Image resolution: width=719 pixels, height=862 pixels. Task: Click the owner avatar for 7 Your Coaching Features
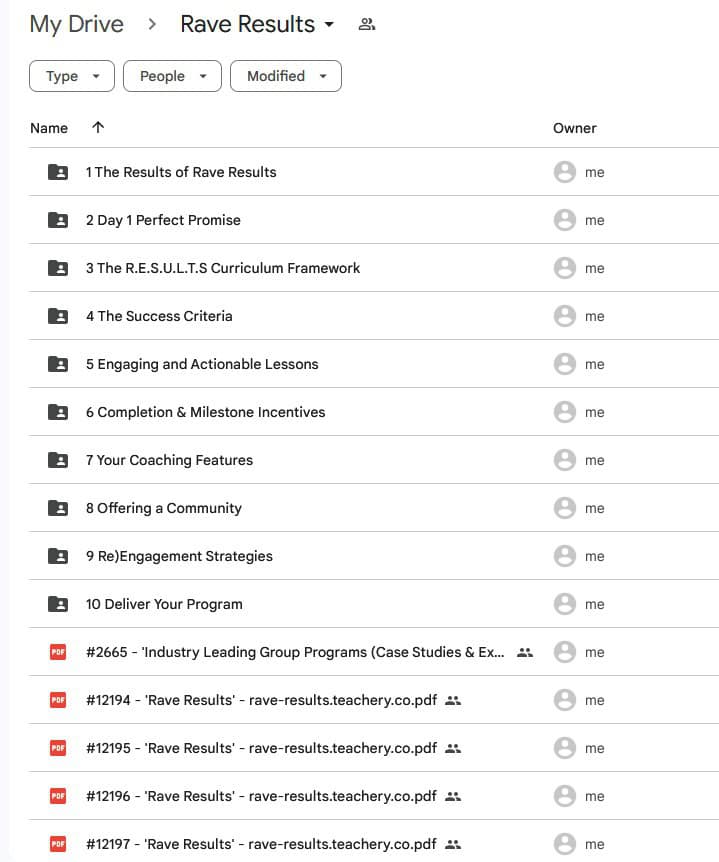point(565,460)
